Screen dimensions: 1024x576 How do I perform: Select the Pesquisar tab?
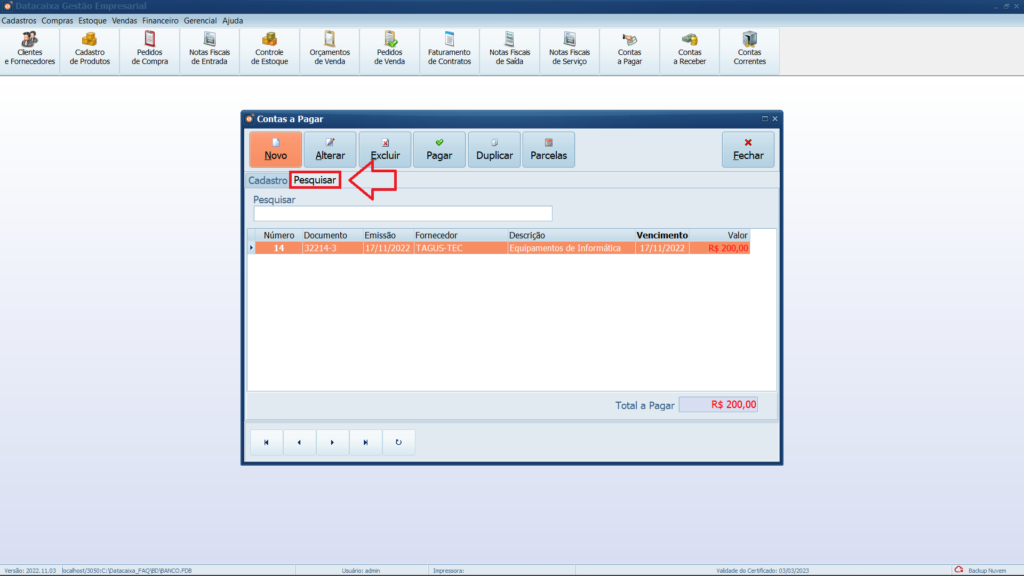(314, 180)
